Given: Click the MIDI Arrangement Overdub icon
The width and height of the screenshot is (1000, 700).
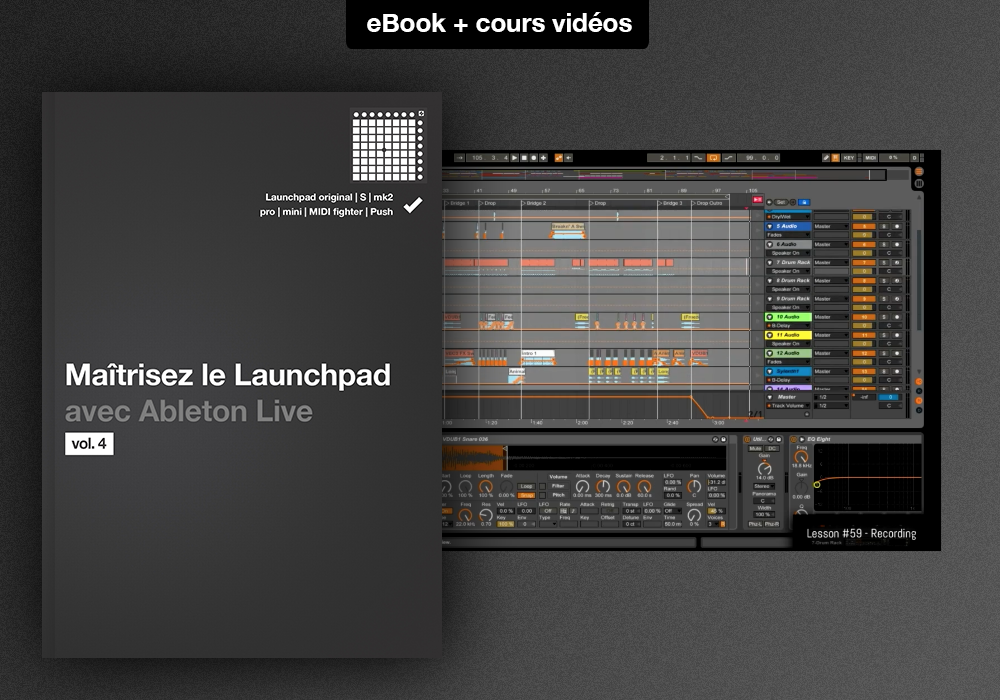Looking at the screenshot, I should [543, 158].
